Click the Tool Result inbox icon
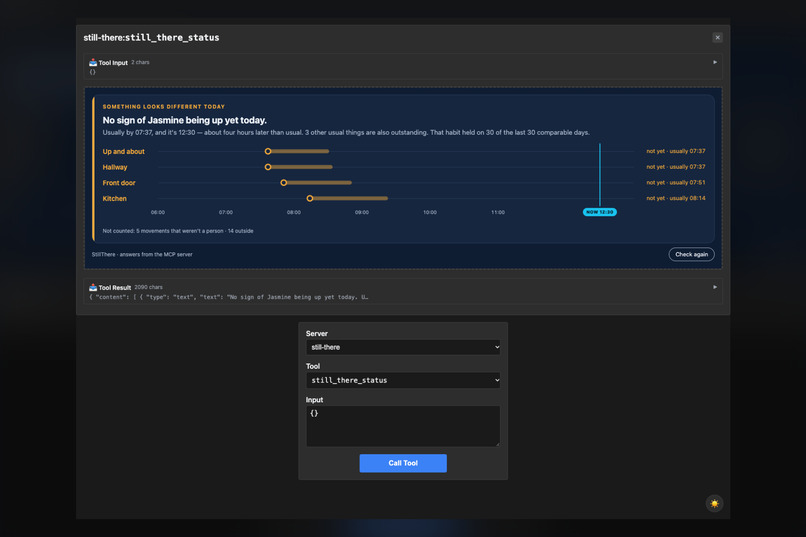 tap(93, 287)
